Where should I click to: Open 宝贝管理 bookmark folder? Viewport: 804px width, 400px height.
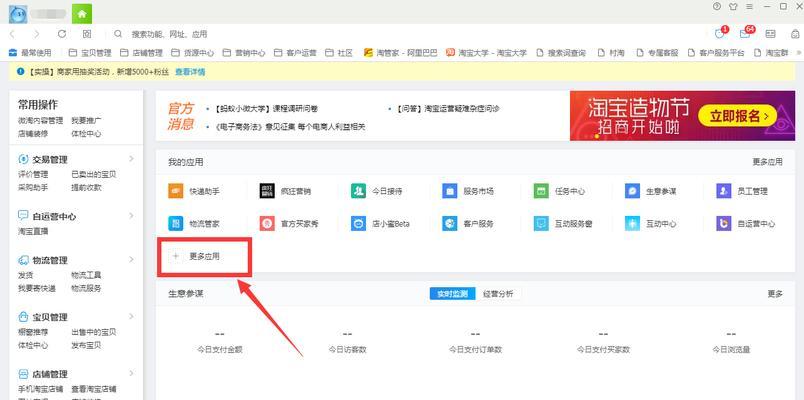90,52
